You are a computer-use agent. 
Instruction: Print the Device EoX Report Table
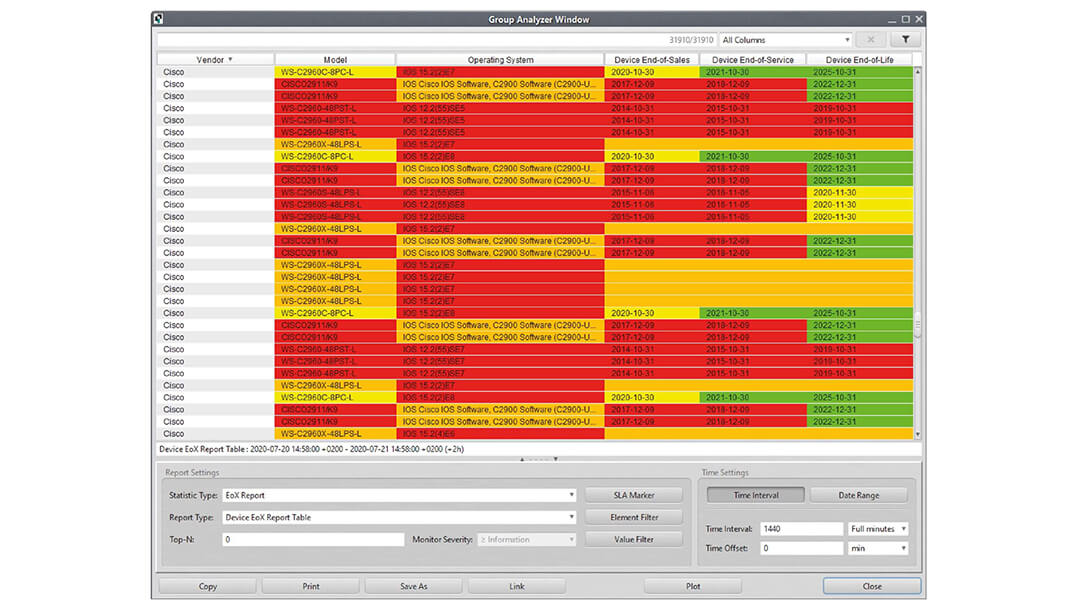(310, 586)
